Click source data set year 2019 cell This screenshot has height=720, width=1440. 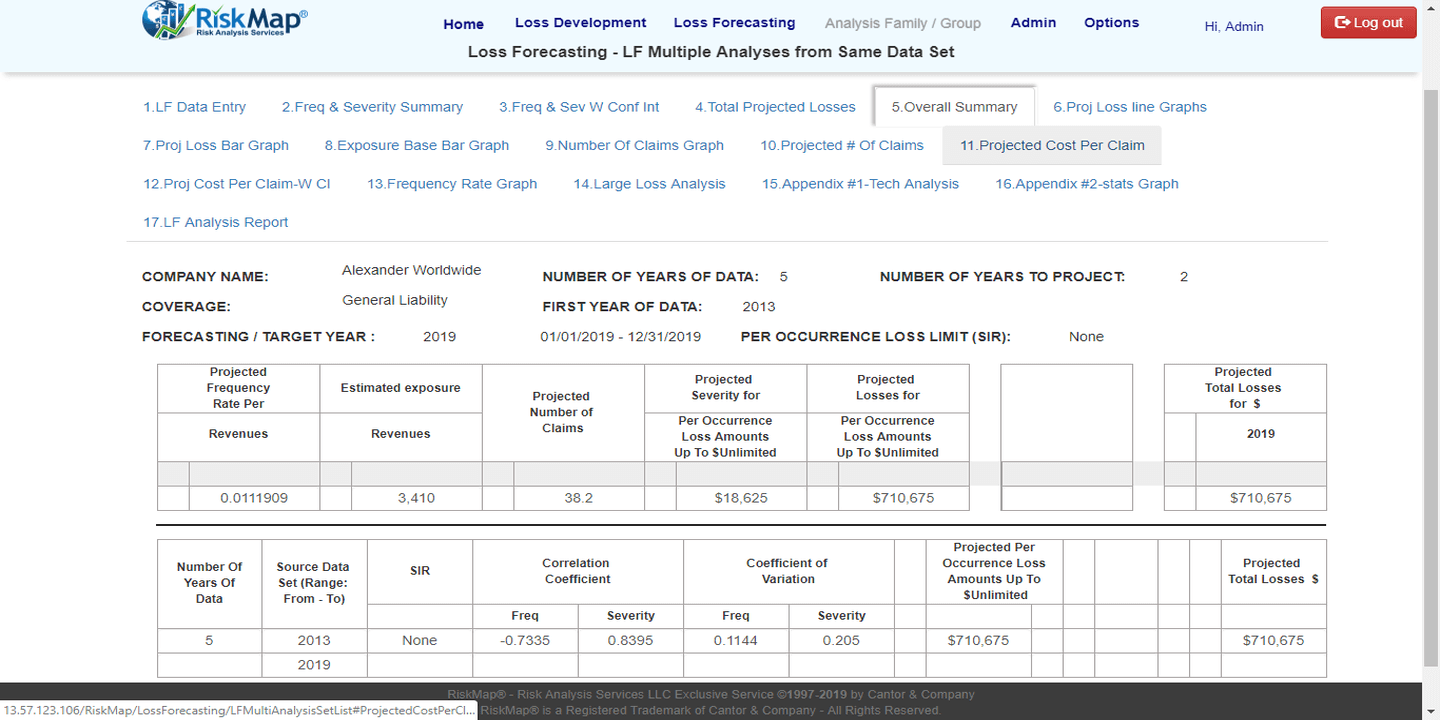pyautogui.click(x=314, y=665)
